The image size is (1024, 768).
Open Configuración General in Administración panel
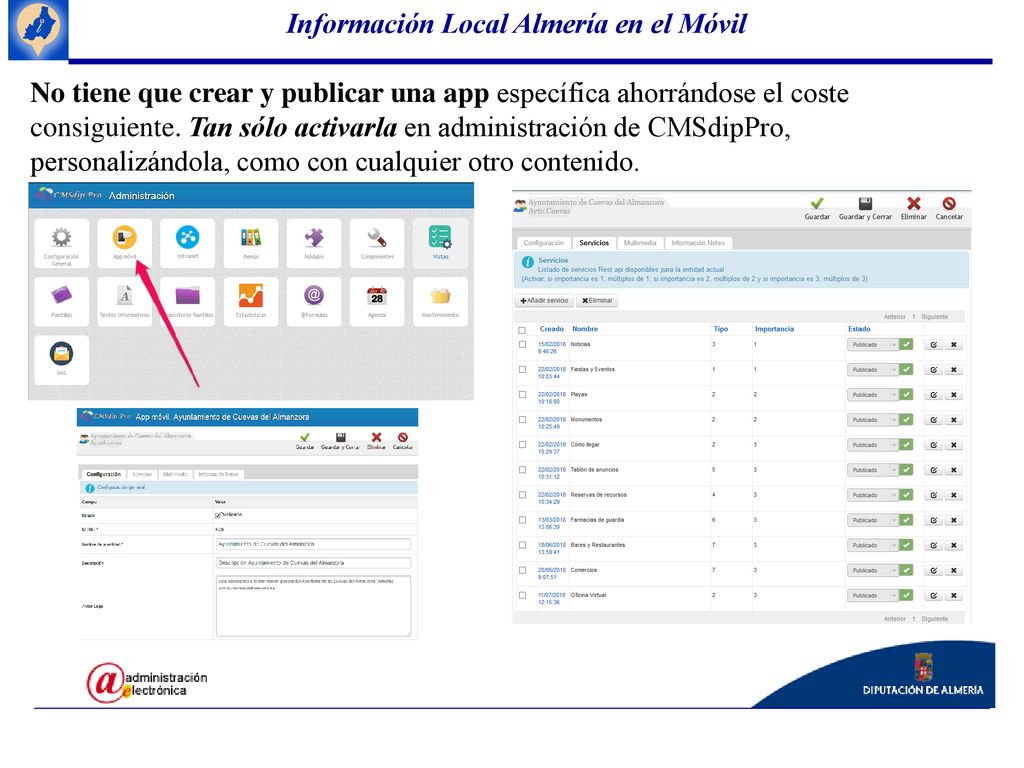tap(61, 243)
